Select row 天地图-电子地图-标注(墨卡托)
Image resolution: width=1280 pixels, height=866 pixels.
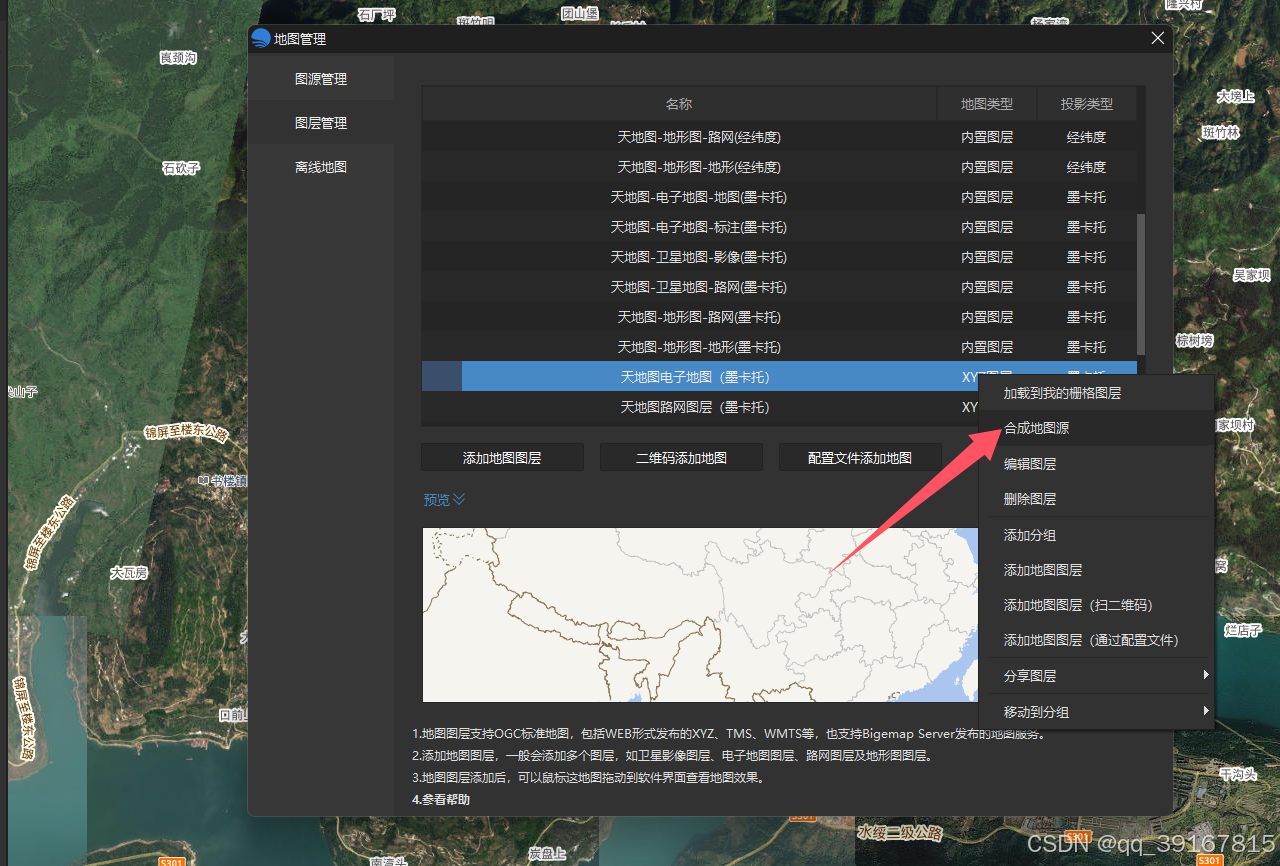[779, 227]
